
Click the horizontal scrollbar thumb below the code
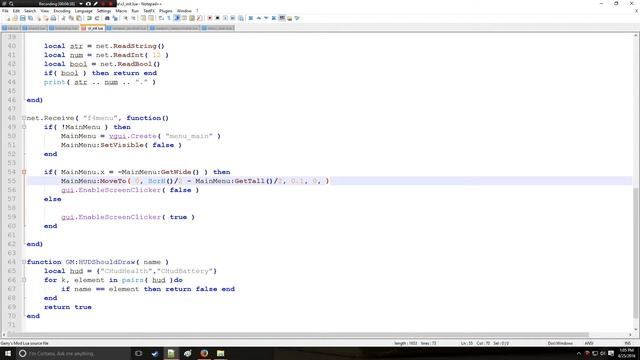[298, 335]
